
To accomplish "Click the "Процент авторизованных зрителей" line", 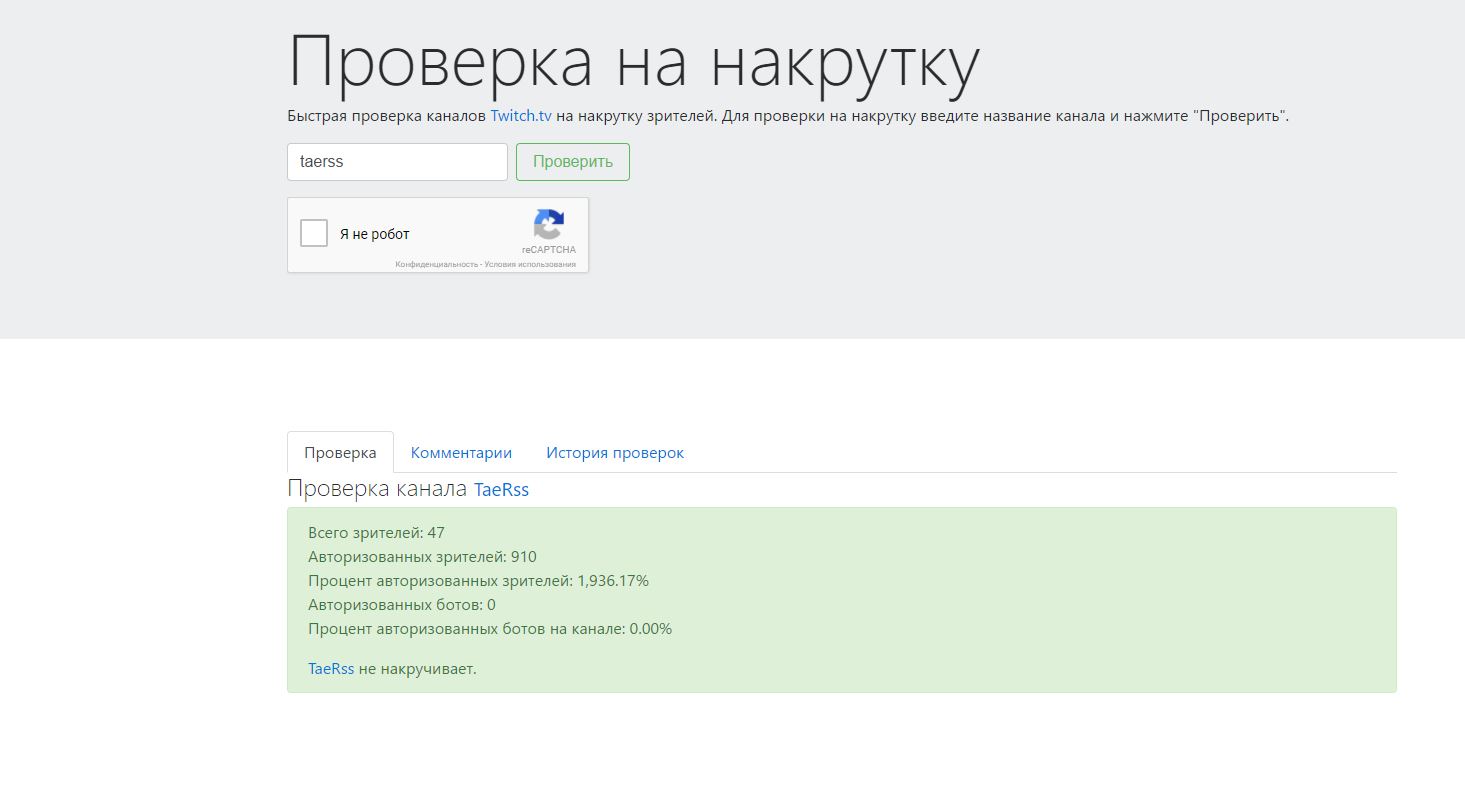I will click(478, 581).
